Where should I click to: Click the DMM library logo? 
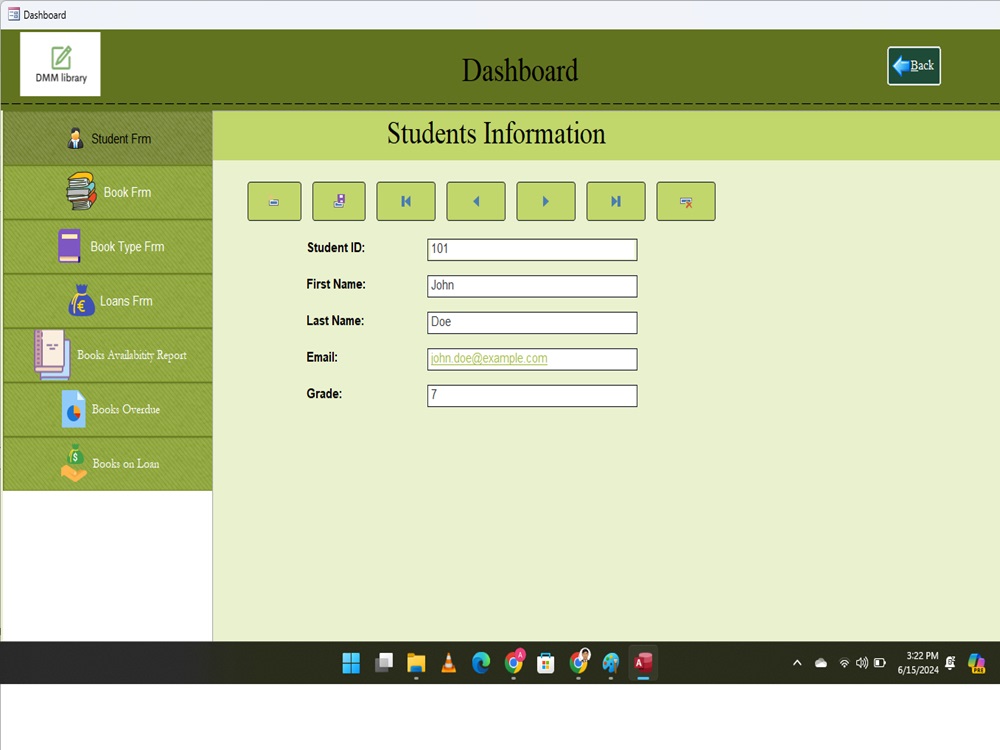pyautogui.click(x=61, y=64)
